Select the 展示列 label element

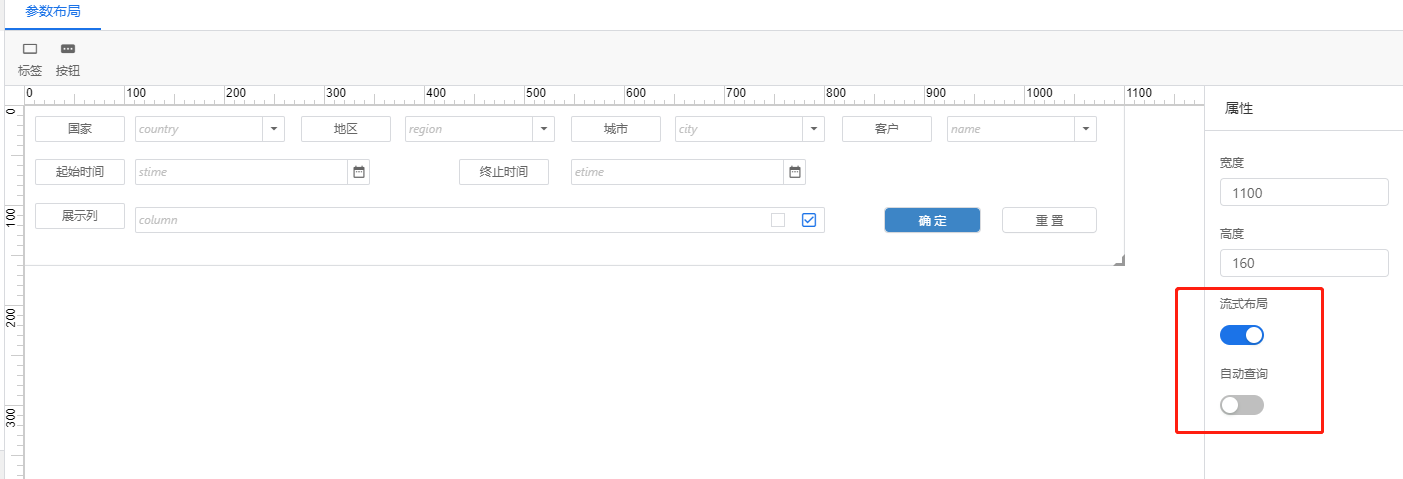(x=80, y=216)
